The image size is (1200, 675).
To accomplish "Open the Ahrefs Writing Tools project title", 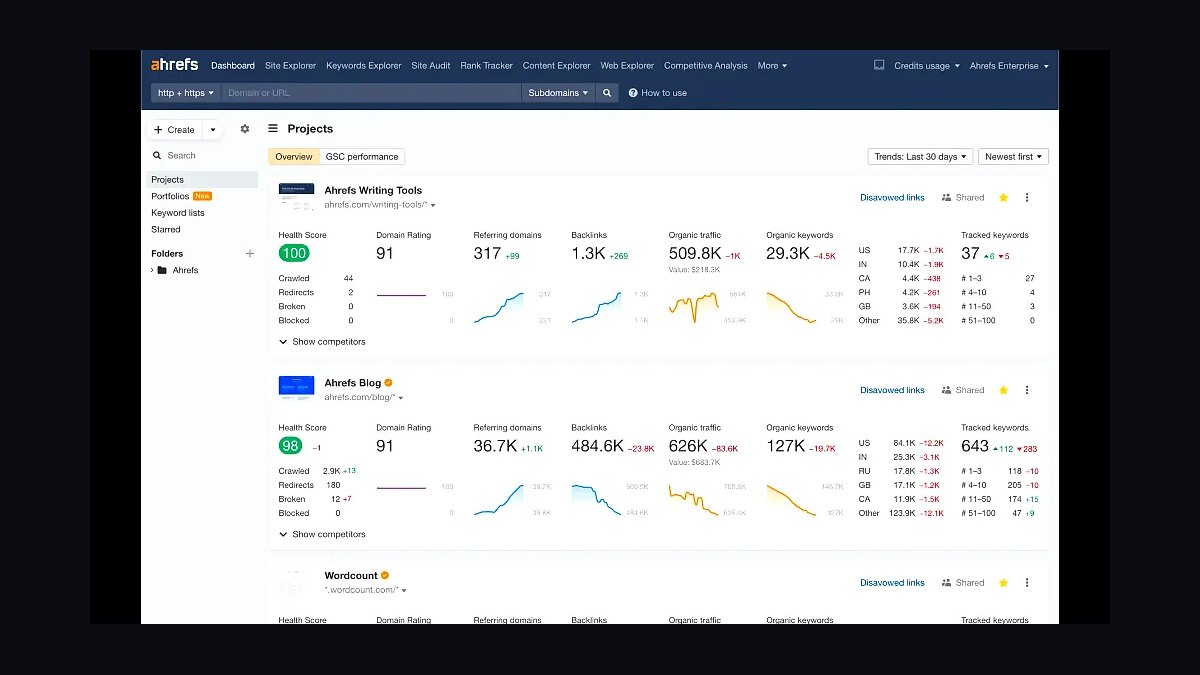I will tap(373, 190).
